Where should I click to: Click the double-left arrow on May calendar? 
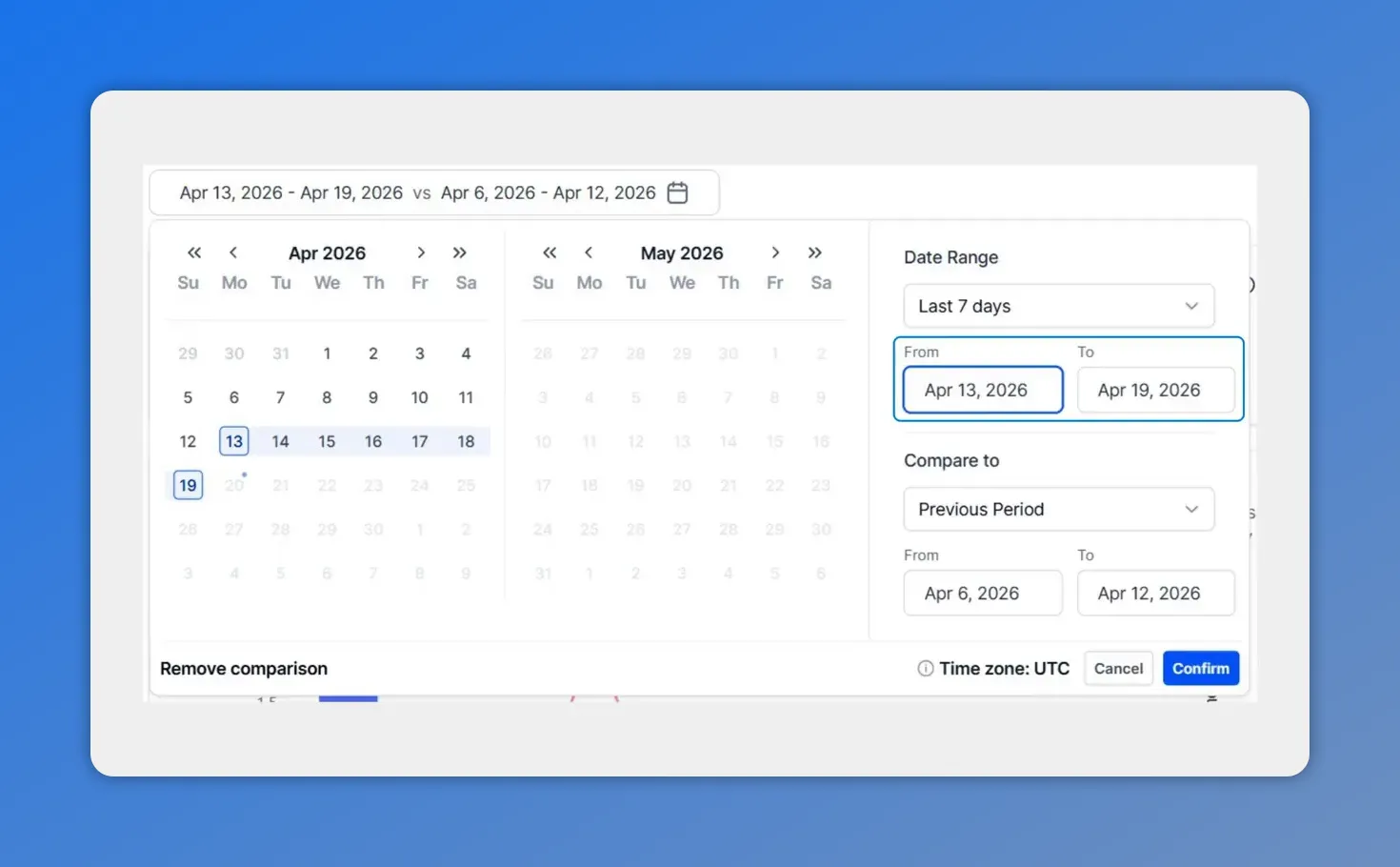pyautogui.click(x=549, y=252)
